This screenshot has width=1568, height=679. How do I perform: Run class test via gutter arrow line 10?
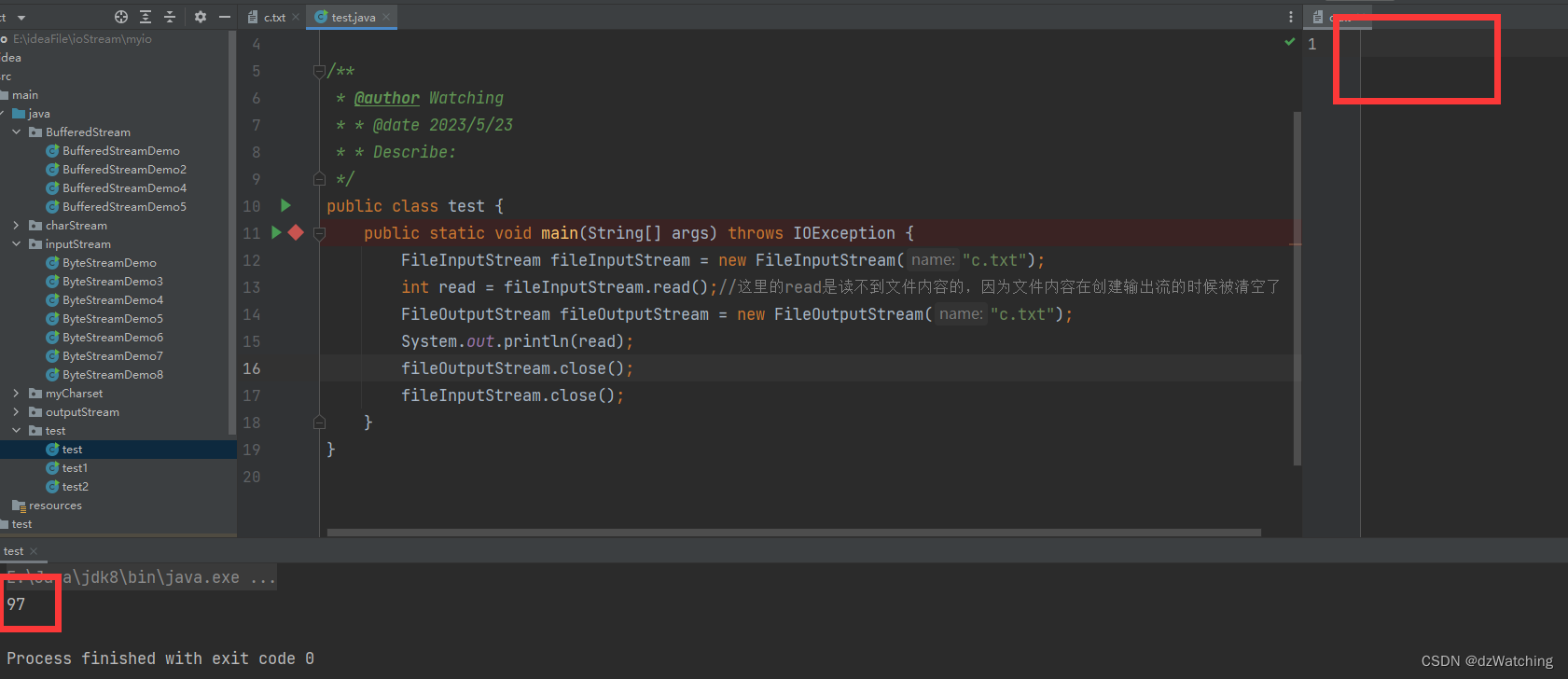pos(285,205)
